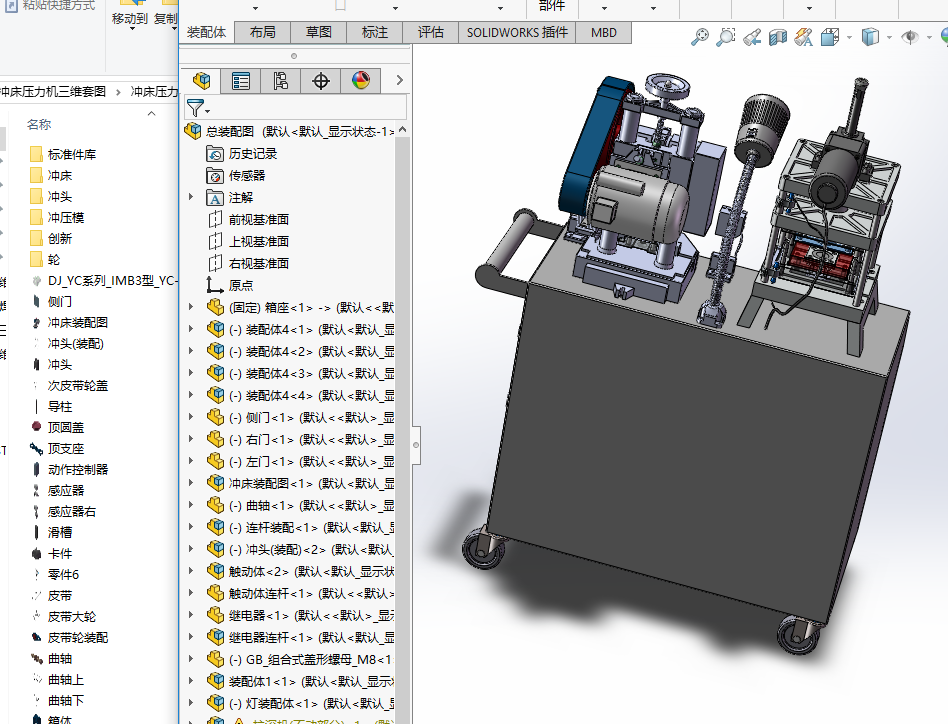Open the ConfigurationManager tab icon
Screen dimensions: 948x724
tap(281, 81)
